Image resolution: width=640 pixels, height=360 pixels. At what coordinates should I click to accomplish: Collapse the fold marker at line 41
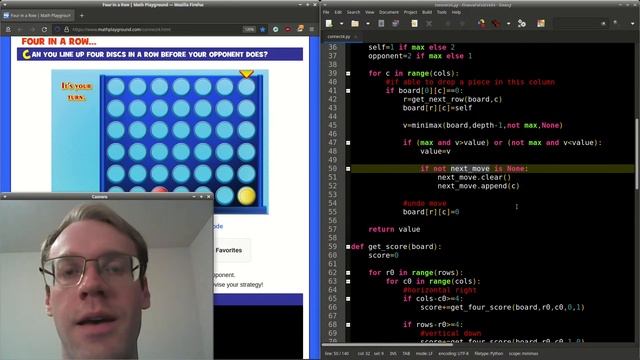(x=348, y=91)
